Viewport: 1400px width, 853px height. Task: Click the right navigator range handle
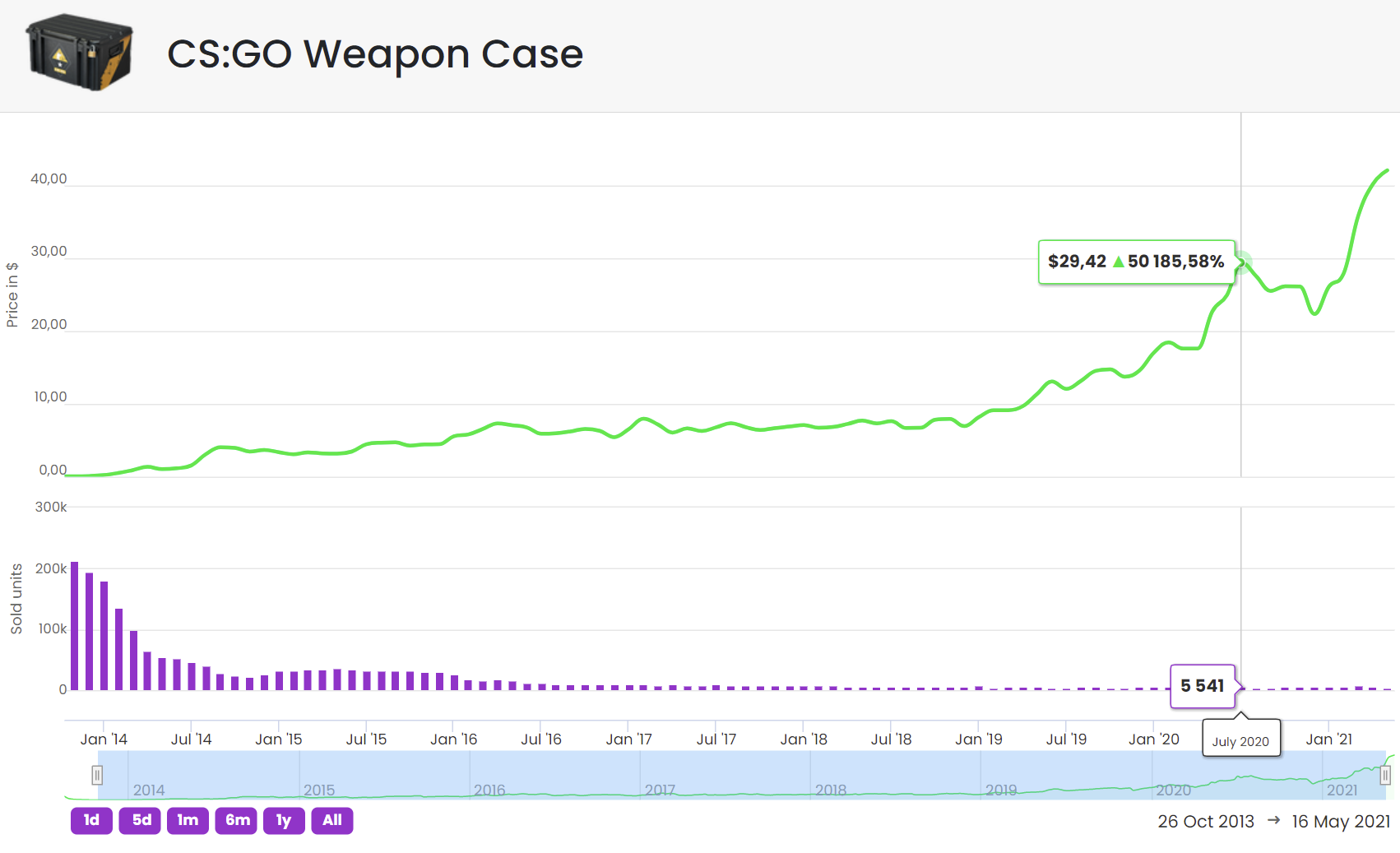point(1385,775)
